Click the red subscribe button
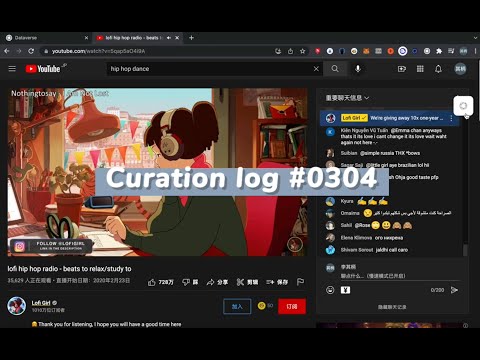 [x=292, y=306]
